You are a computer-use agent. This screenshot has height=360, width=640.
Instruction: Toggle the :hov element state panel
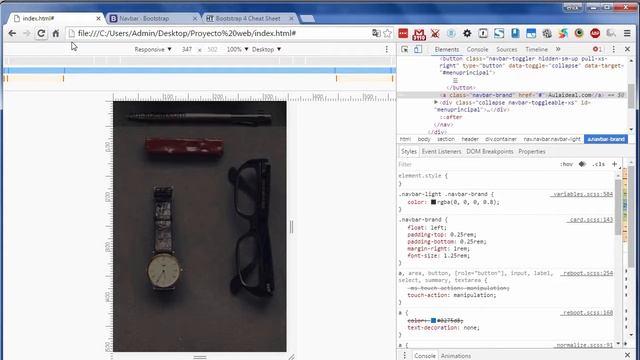[566, 164]
